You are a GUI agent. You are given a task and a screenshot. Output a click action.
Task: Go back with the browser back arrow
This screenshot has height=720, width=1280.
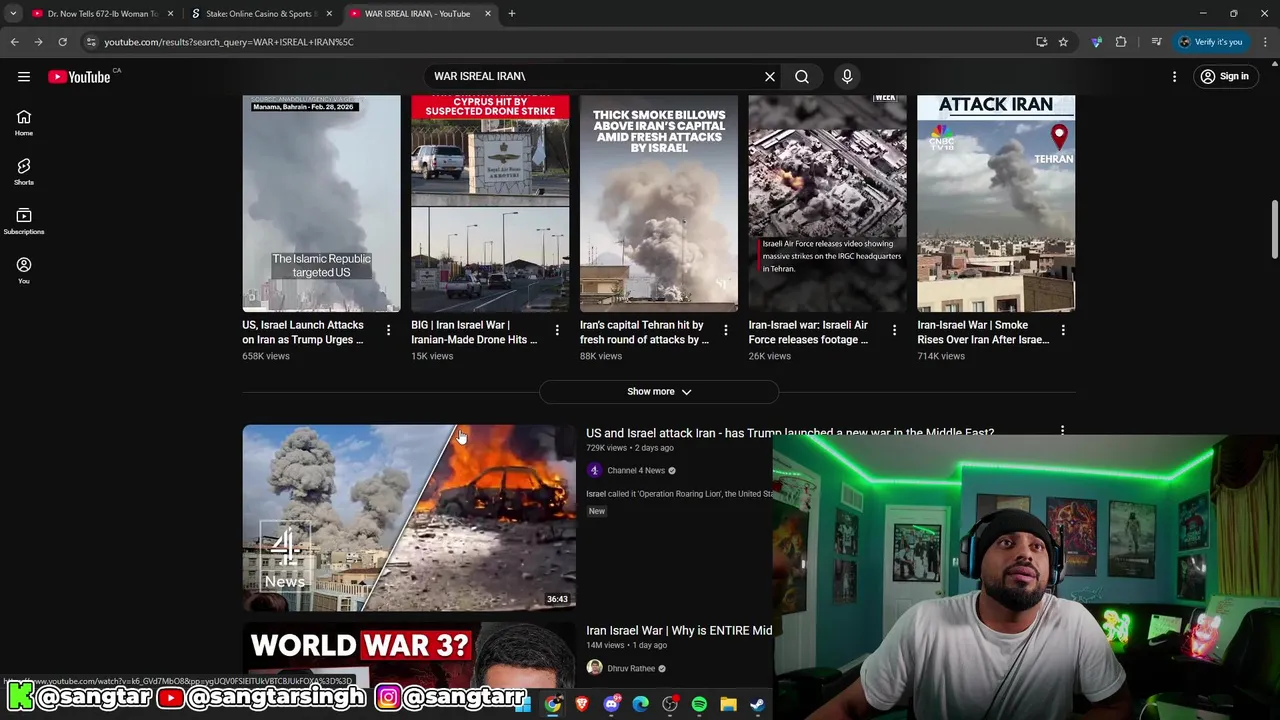click(x=14, y=42)
